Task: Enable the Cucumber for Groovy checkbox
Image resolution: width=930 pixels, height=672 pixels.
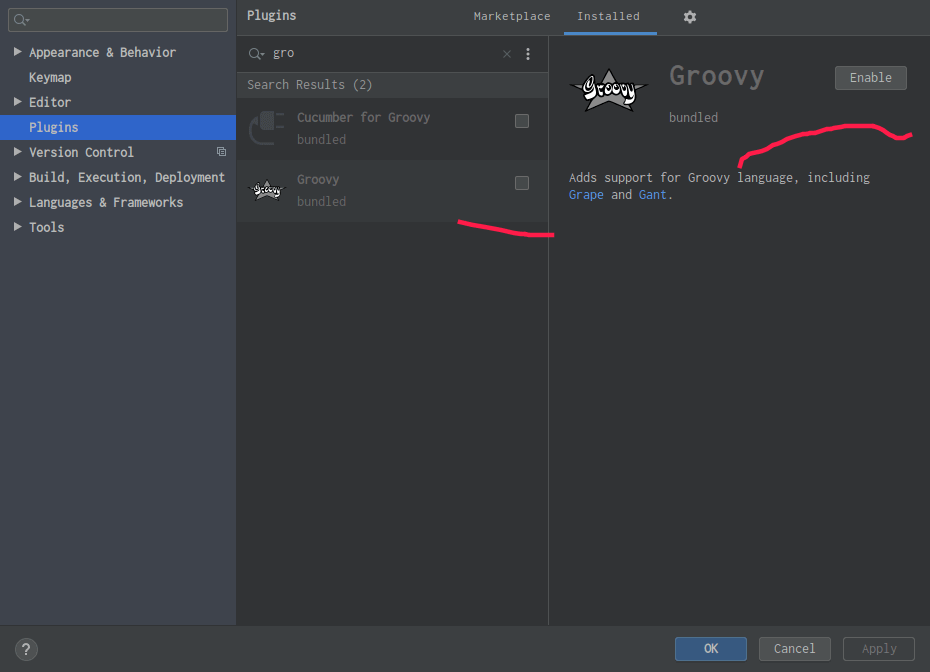Action: [x=522, y=121]
